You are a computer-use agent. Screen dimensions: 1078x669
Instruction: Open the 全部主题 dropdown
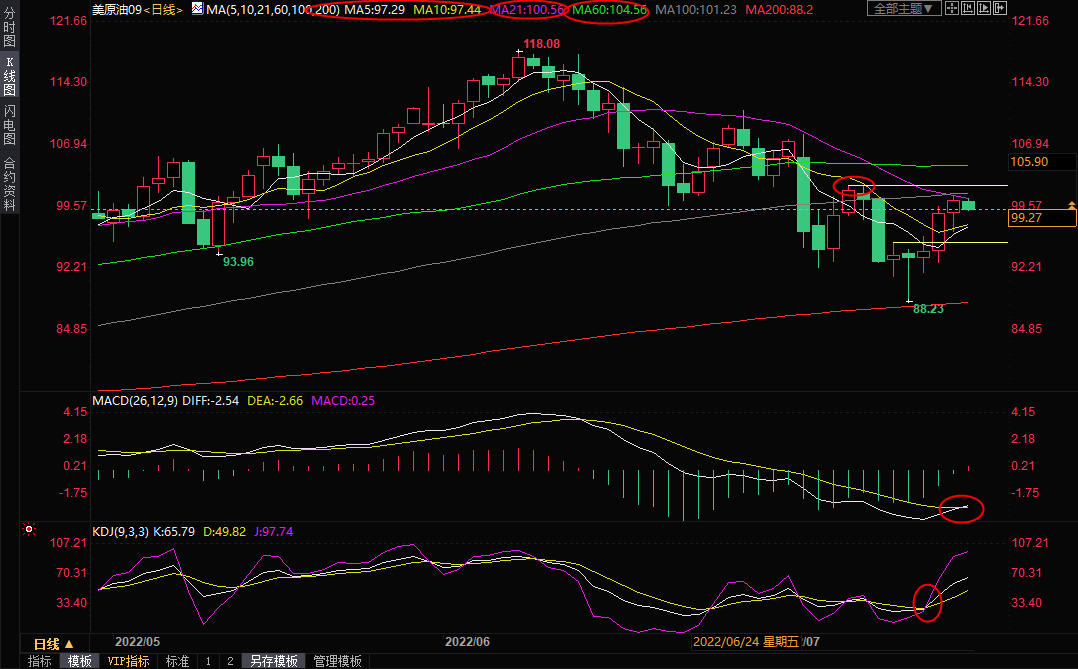[904, 9]
